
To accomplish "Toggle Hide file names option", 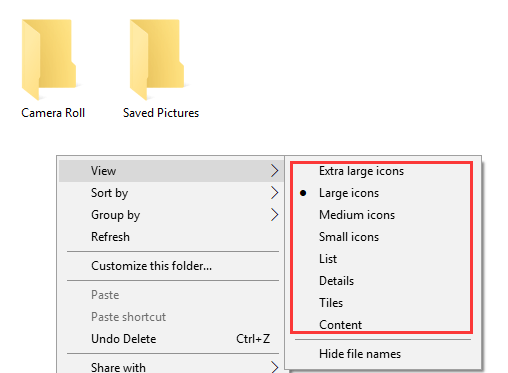I will click(360, 354).
